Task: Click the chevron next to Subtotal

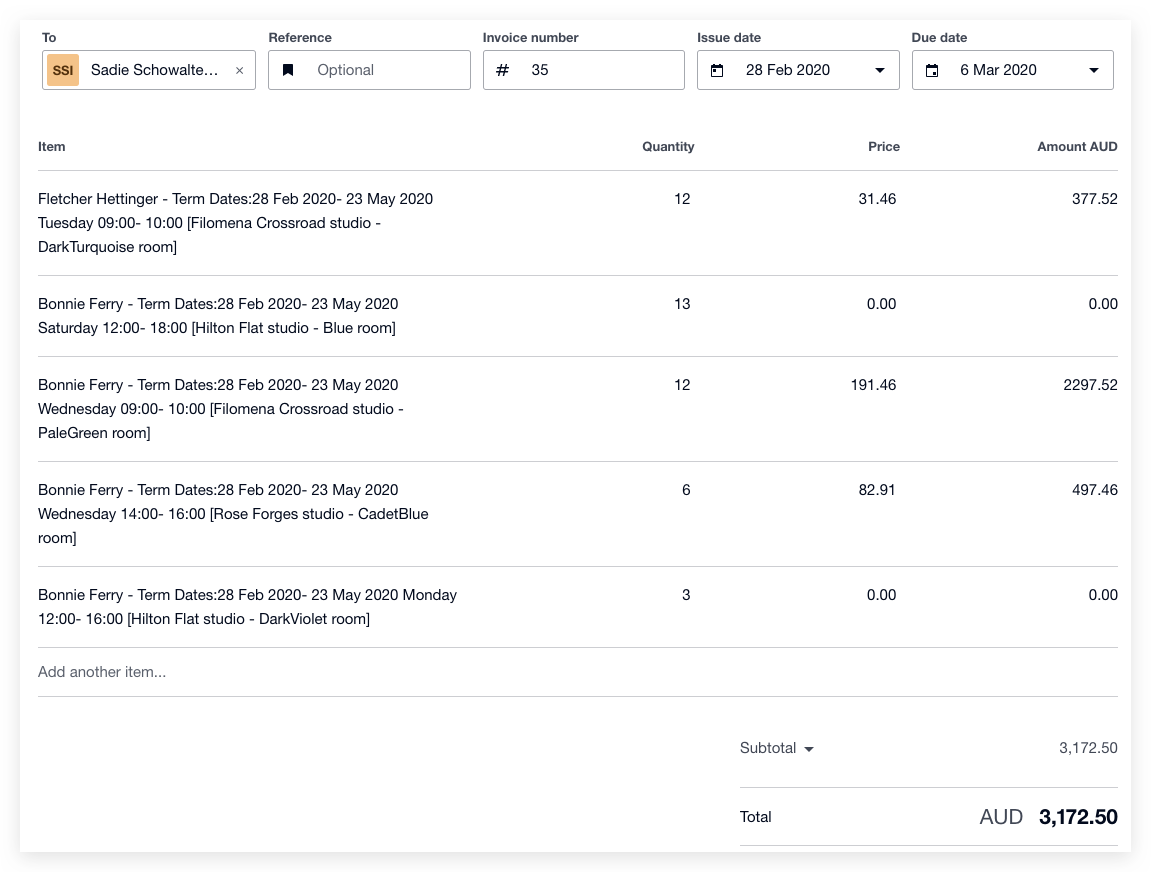Action: pos(809,748)
